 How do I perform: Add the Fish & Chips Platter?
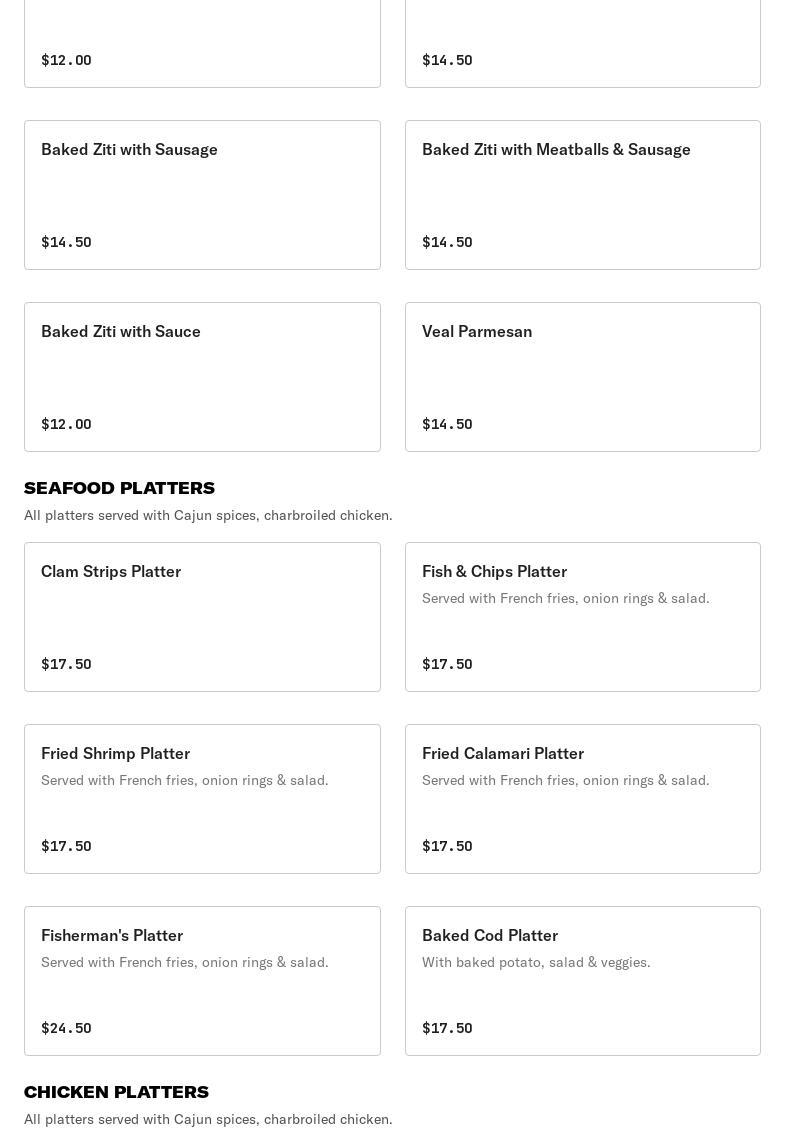click(494, 572)
